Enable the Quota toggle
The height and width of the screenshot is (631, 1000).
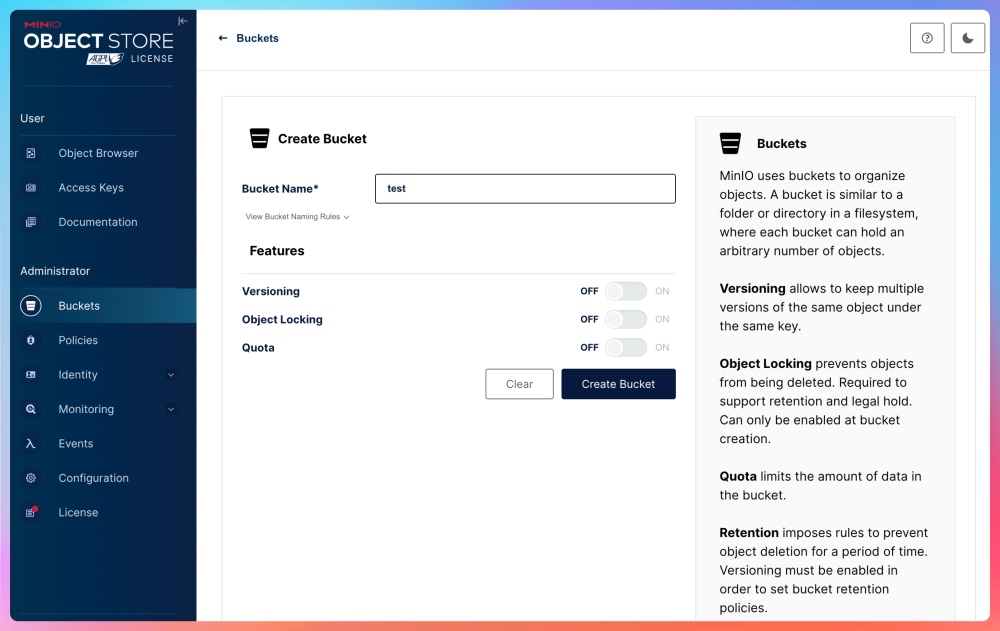pos(626,347)
